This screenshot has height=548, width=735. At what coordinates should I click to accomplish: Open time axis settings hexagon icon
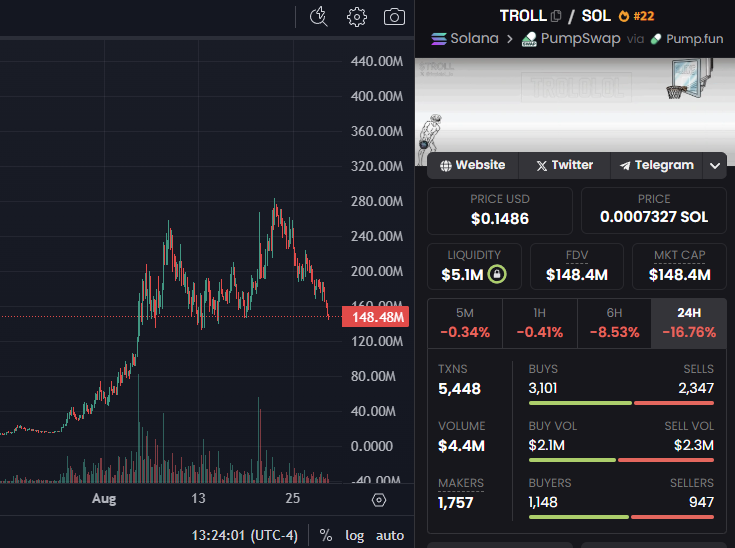[379, 500]
